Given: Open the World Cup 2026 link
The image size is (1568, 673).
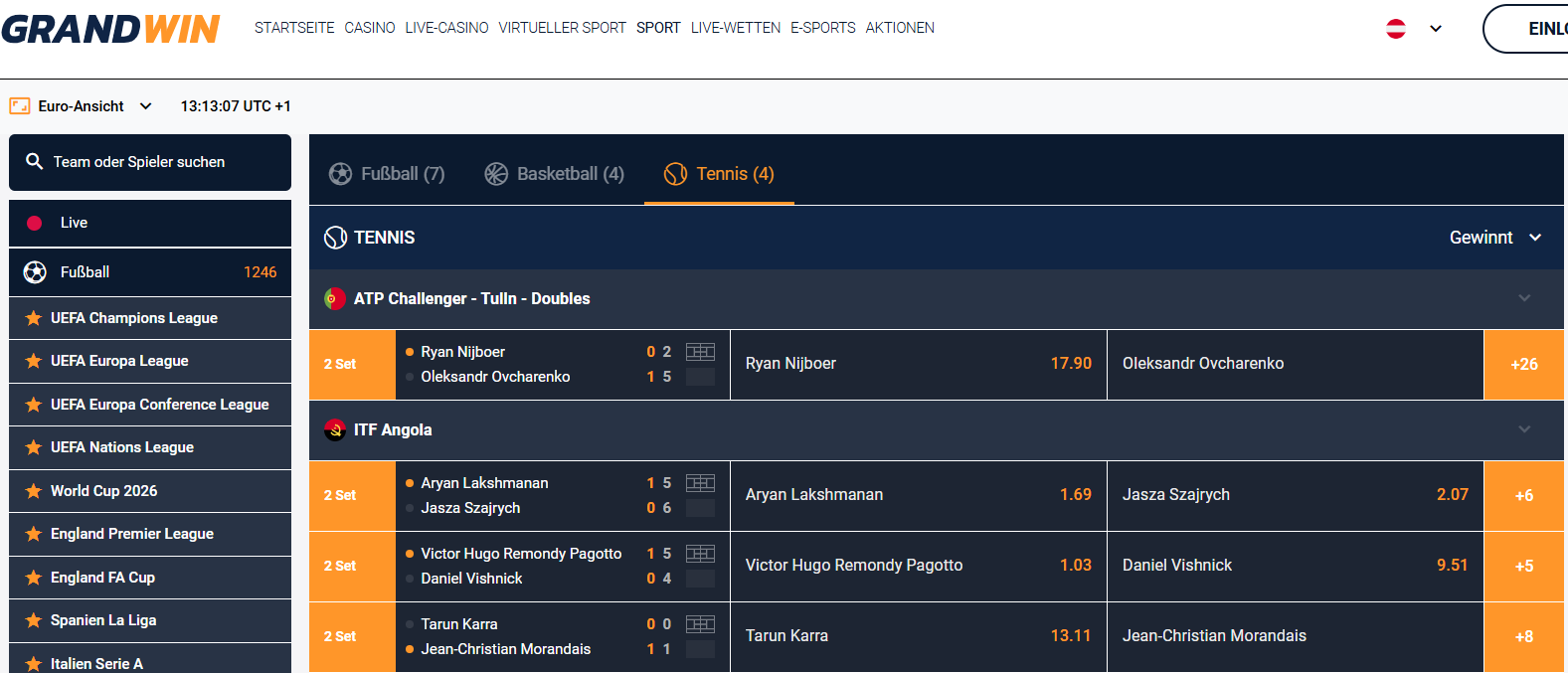Looking at the screenshot, I should point(104,491).
